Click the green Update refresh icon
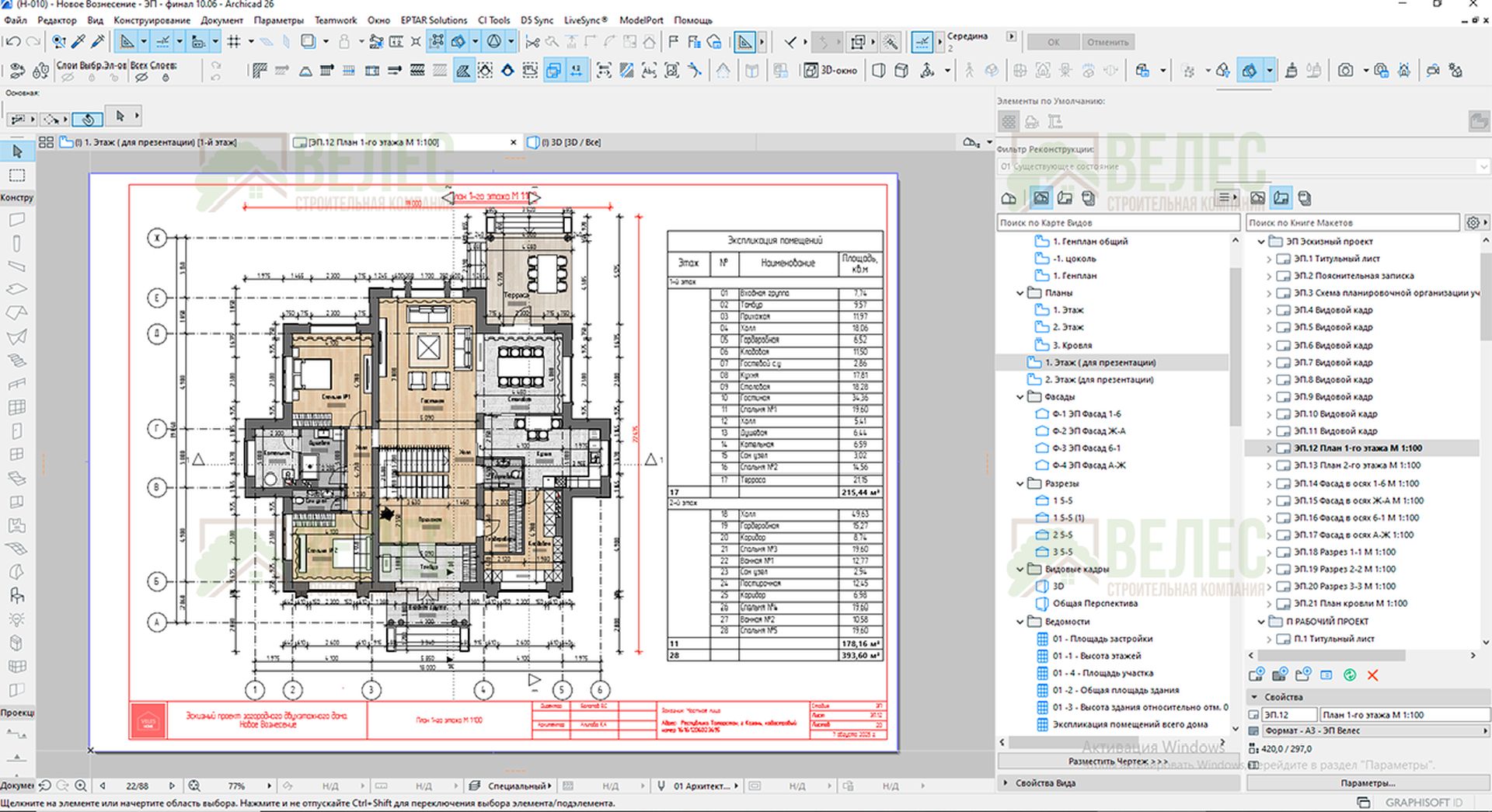The image size is (1492, 812). 1350,675
